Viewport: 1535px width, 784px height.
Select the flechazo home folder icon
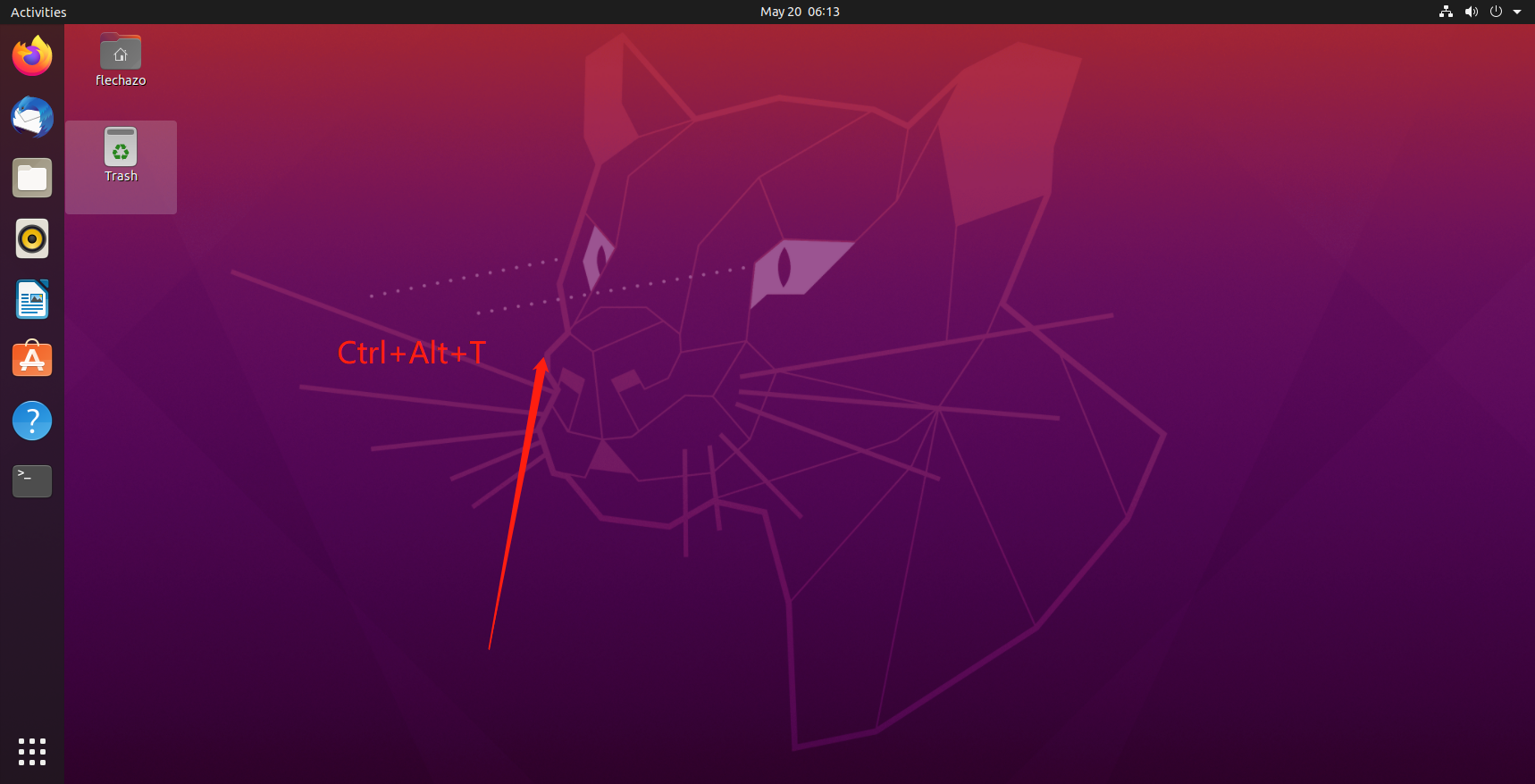coord(121,53)
